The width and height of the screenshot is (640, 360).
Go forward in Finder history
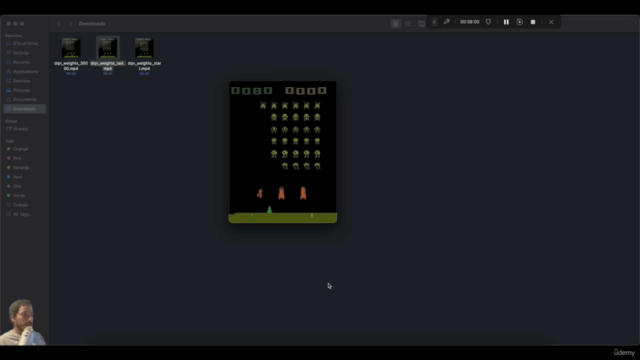(x=70, y=24)
